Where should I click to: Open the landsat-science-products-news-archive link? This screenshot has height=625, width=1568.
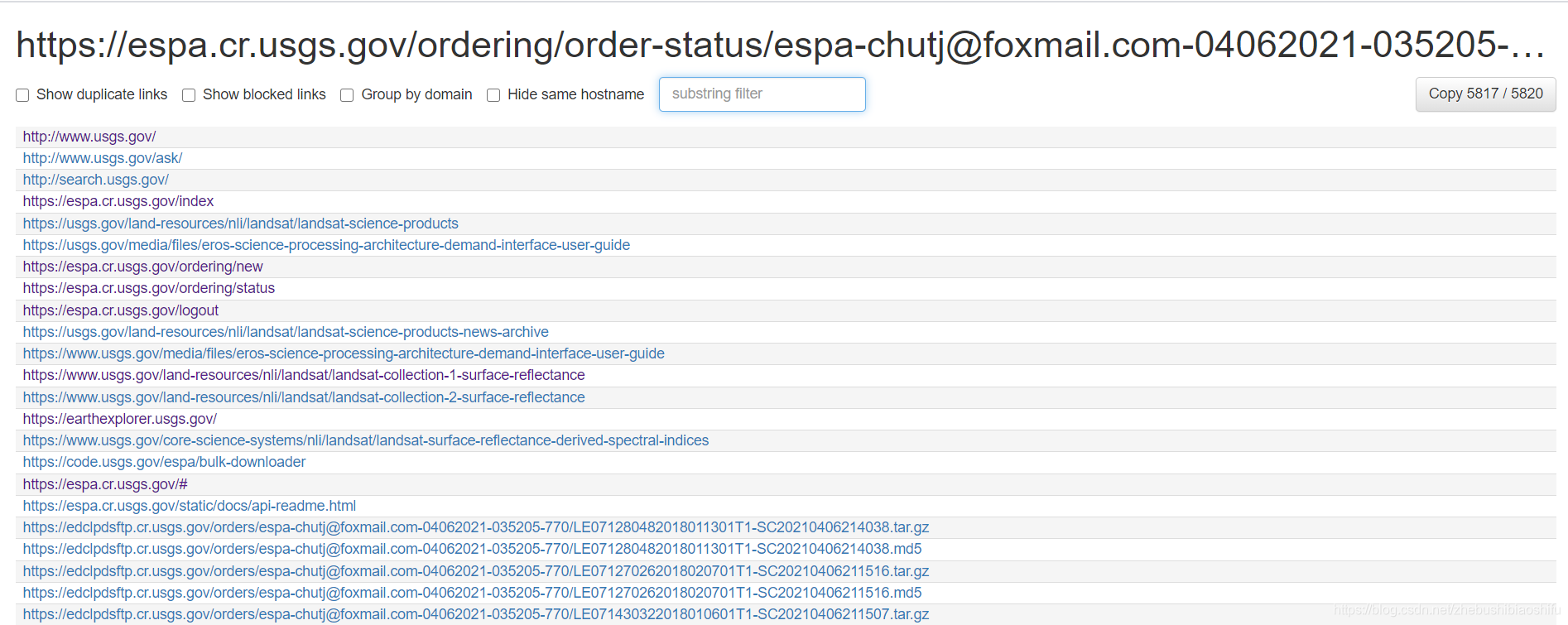(286, 332)
